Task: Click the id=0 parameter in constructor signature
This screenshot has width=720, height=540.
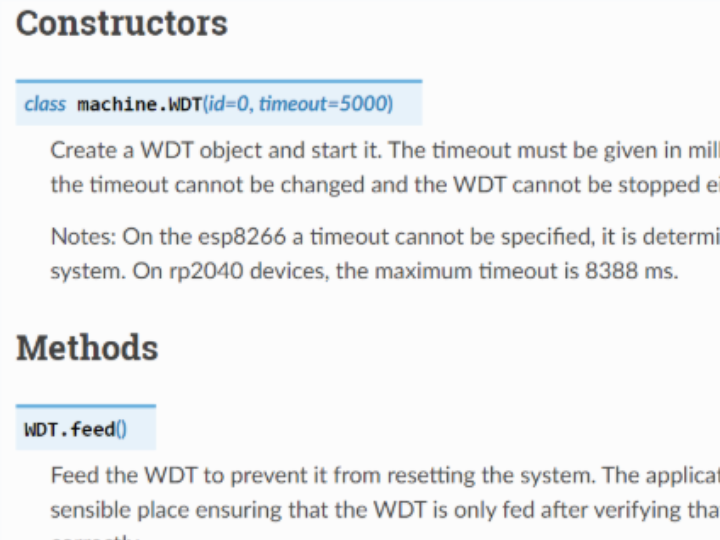Action: tap(229, 104)
